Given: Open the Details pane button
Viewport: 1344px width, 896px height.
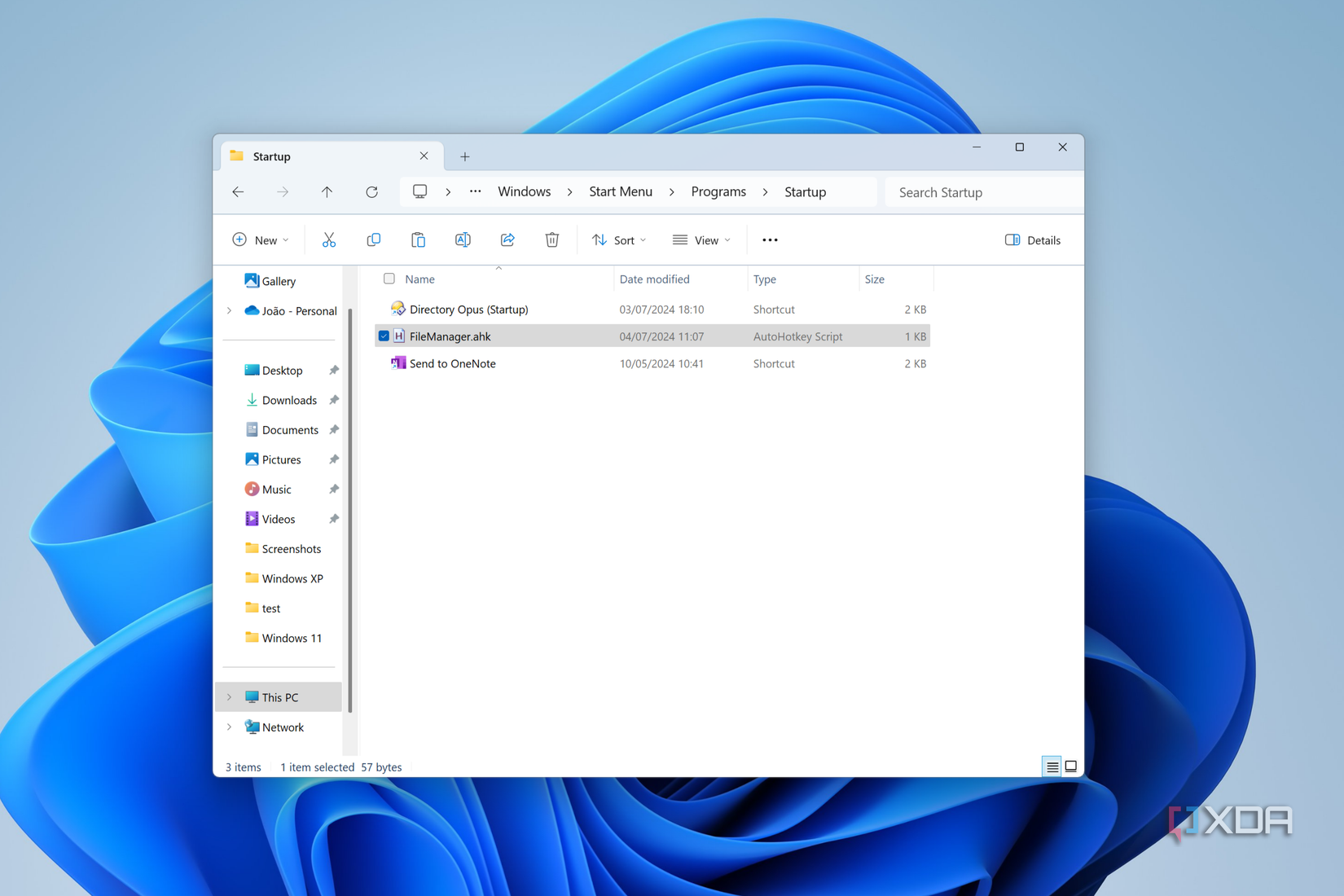Looking at the screenshot, I should [x=1033, y=240].
